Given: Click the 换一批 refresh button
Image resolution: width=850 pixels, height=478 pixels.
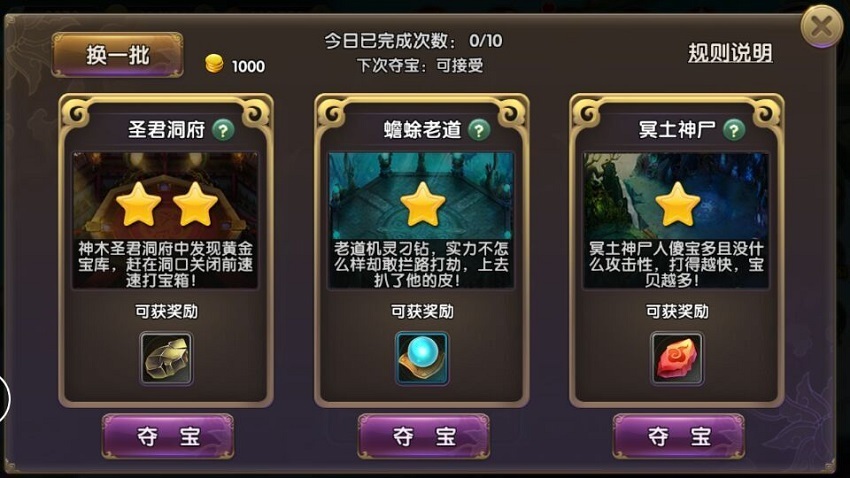Looking at the screenshot, I should pyautogui.click(x=117, y=55).
